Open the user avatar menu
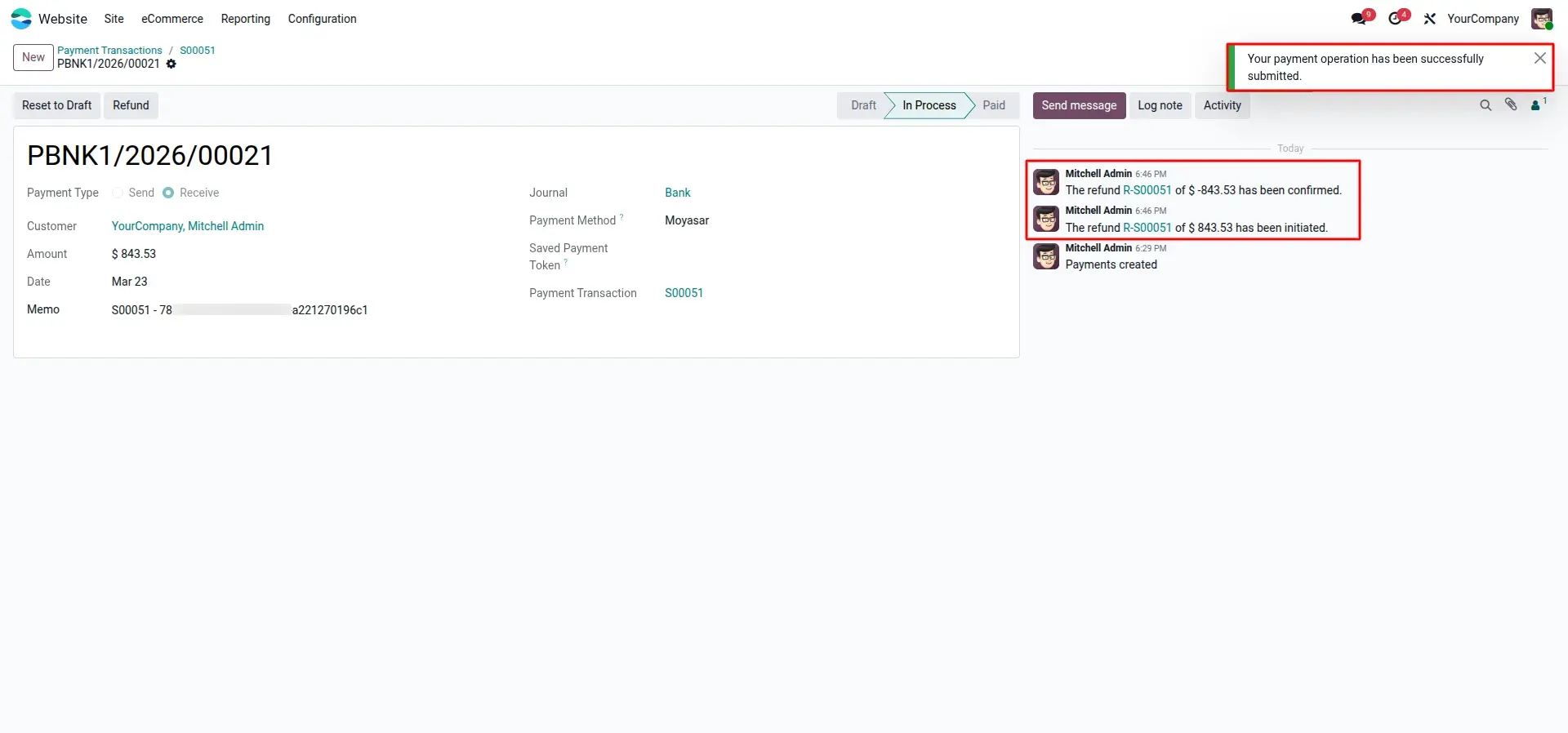 tap(1542, 19)
